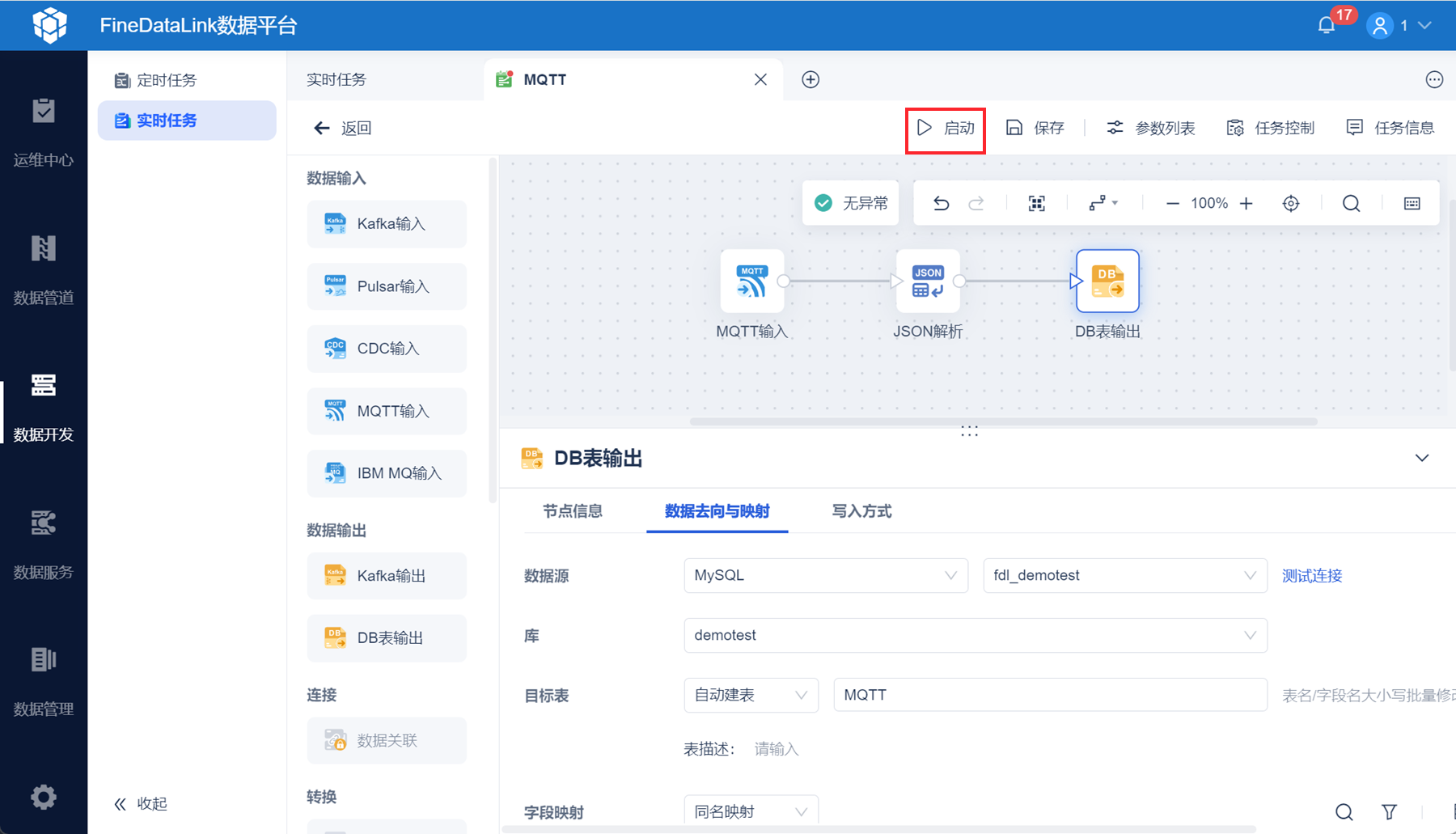Zoom out the canvas with minus
The width and height of the screenshot is (1456, 834).
coord(1172,203)
